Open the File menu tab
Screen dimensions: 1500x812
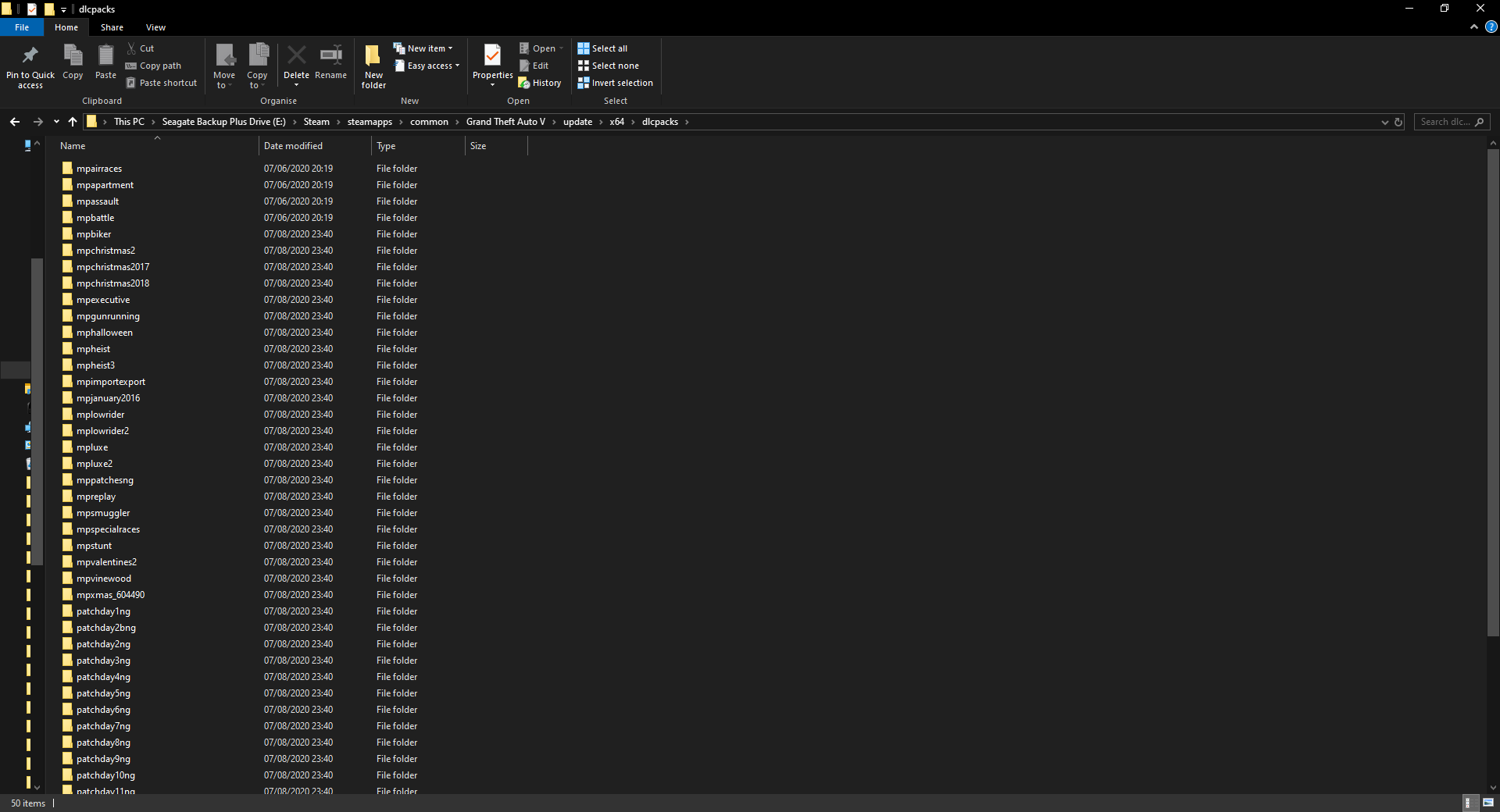22,27
